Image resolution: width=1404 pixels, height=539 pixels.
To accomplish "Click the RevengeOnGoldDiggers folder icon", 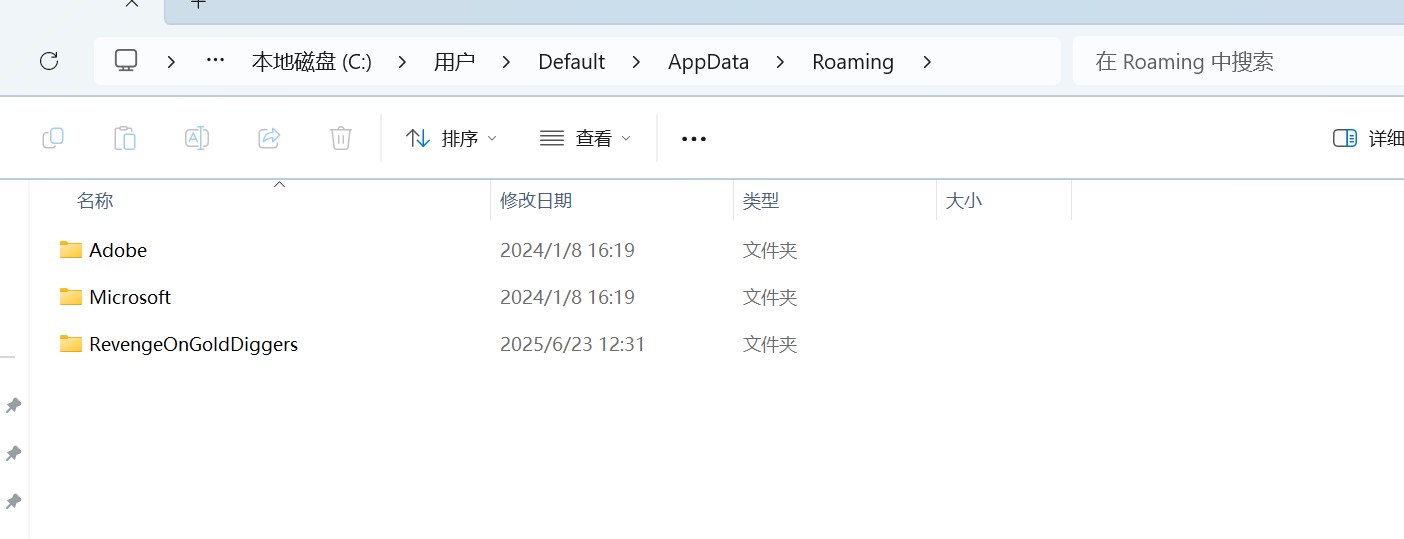I will [70, 344].
